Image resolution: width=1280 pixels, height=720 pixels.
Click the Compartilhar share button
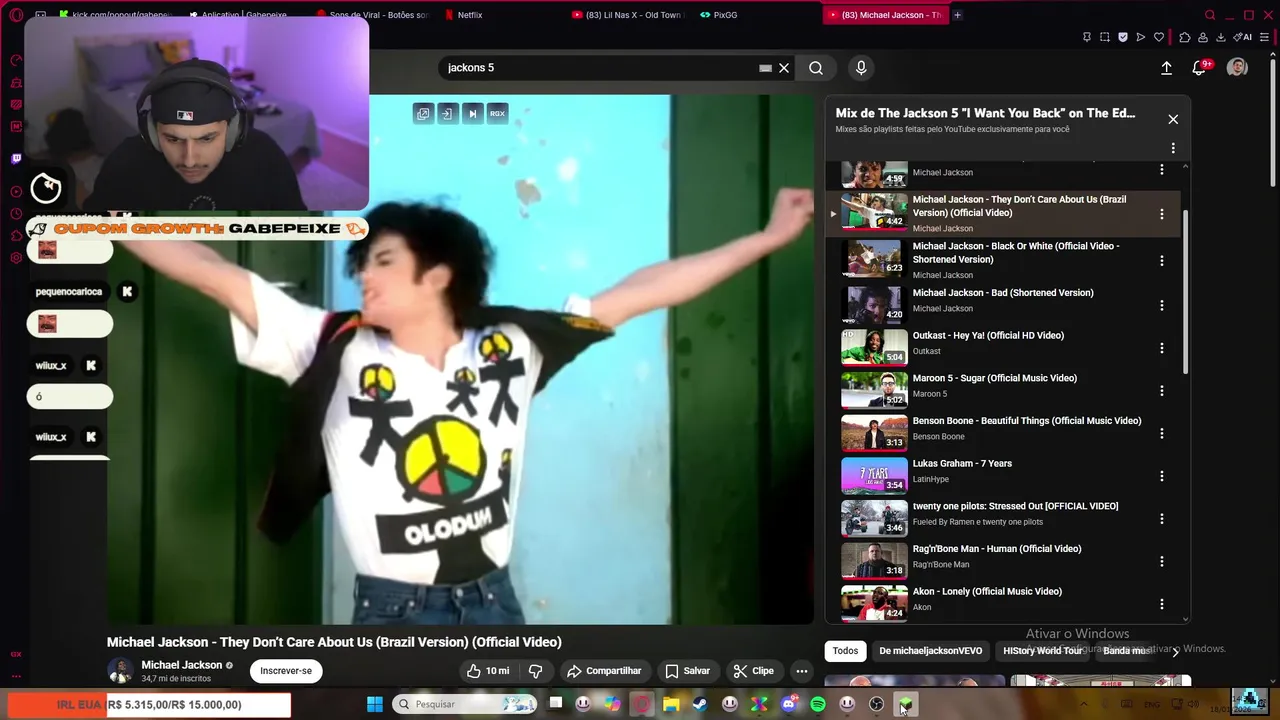click(x=604, y=671)
